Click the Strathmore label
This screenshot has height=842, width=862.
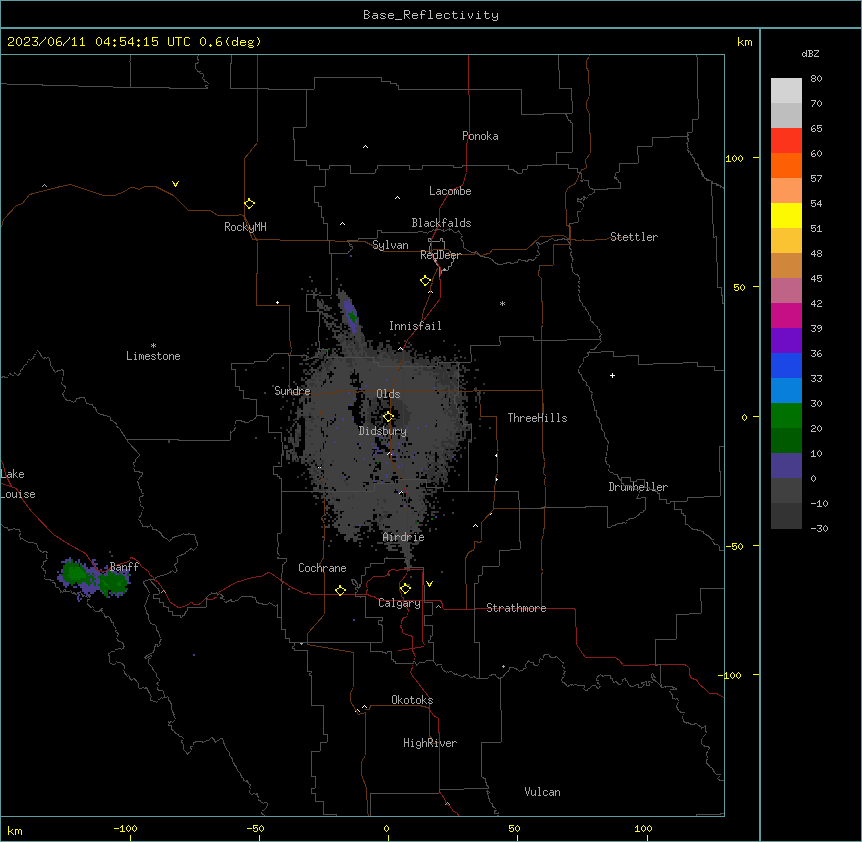coord(516,608)
